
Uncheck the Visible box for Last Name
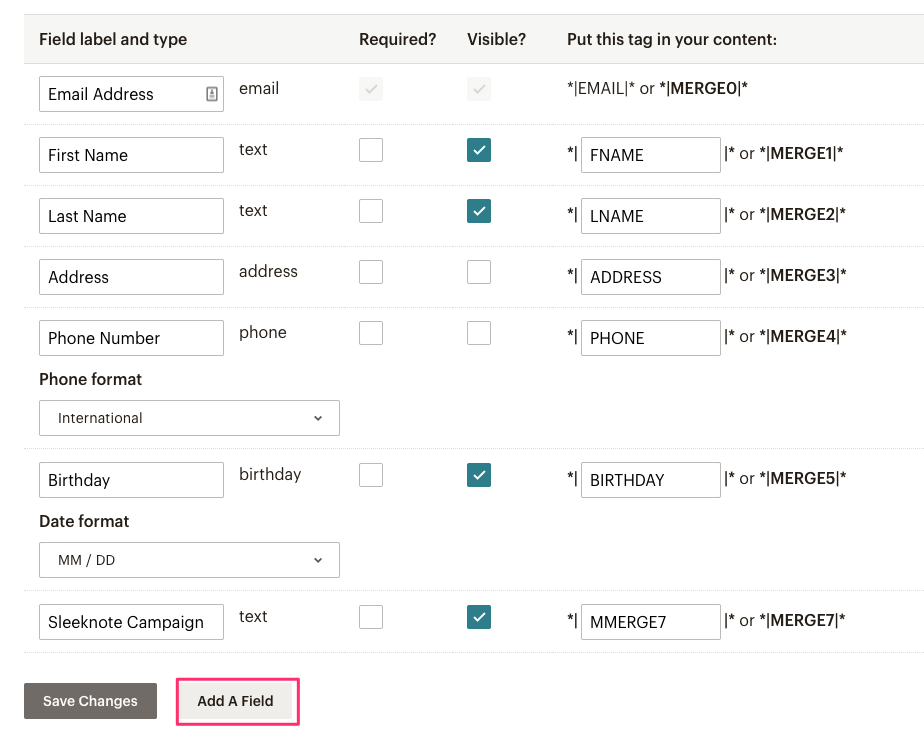point(479,211)
